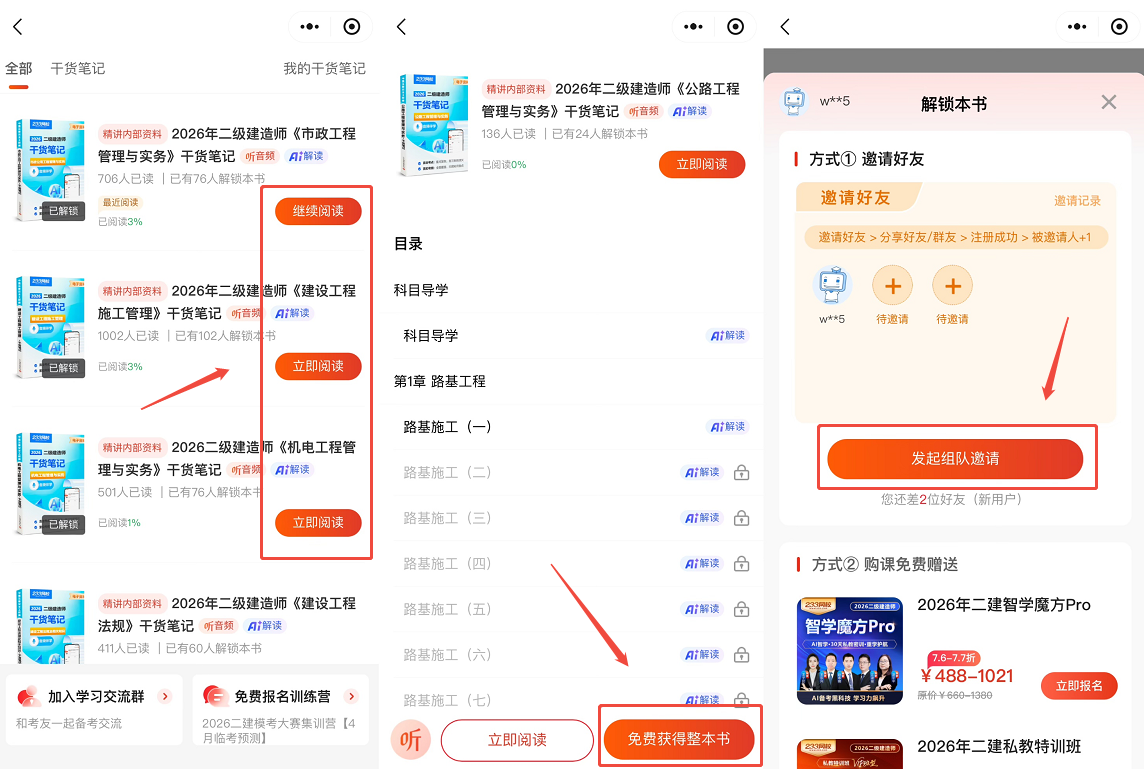Screen dimensions: 1144x769
Task: Click the lock icon beside 路基施工（二）
Action: coord(741,473)
